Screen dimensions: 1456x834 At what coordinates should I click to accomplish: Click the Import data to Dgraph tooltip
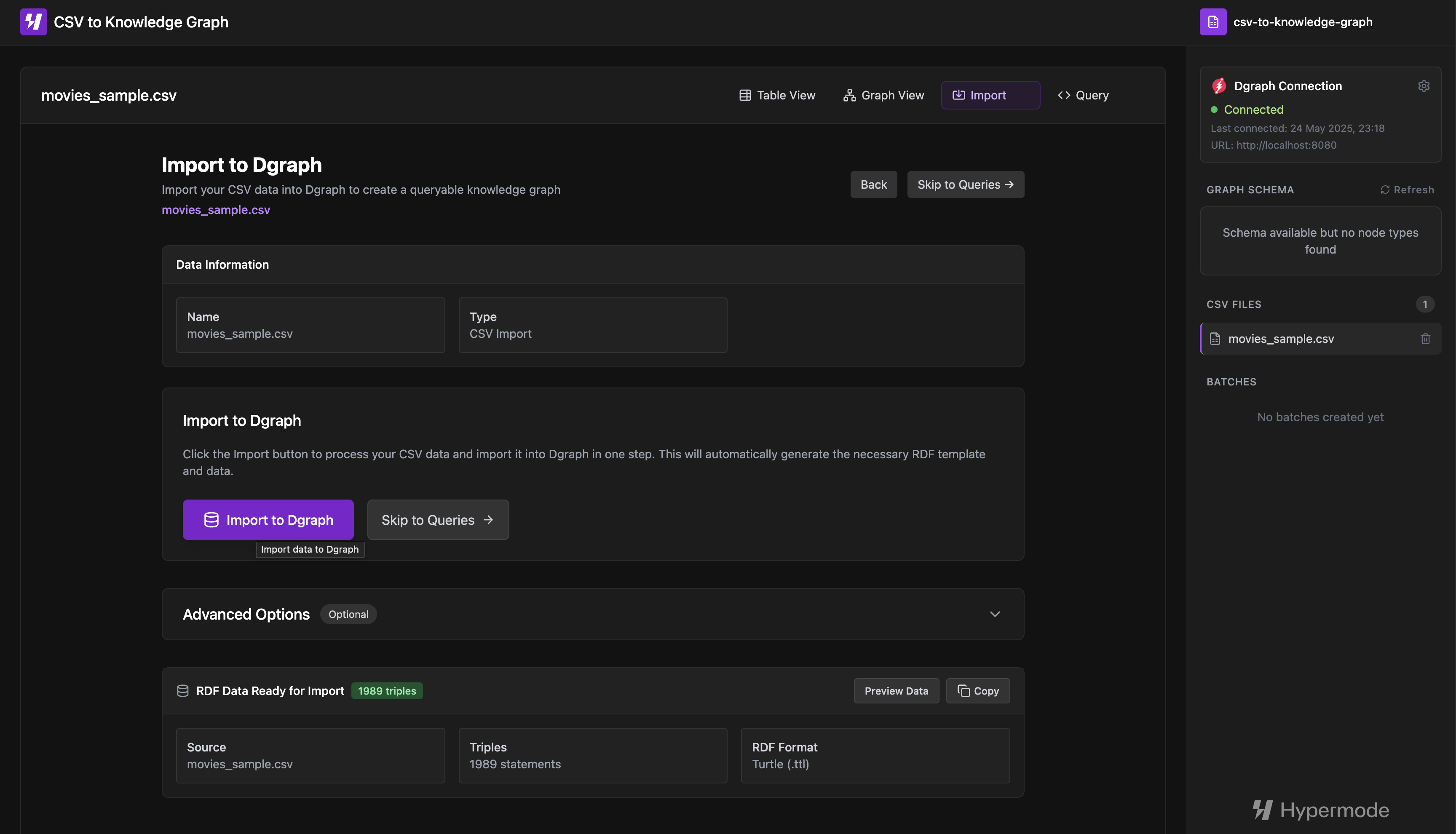pyautogui.click(x=310, y=549)
